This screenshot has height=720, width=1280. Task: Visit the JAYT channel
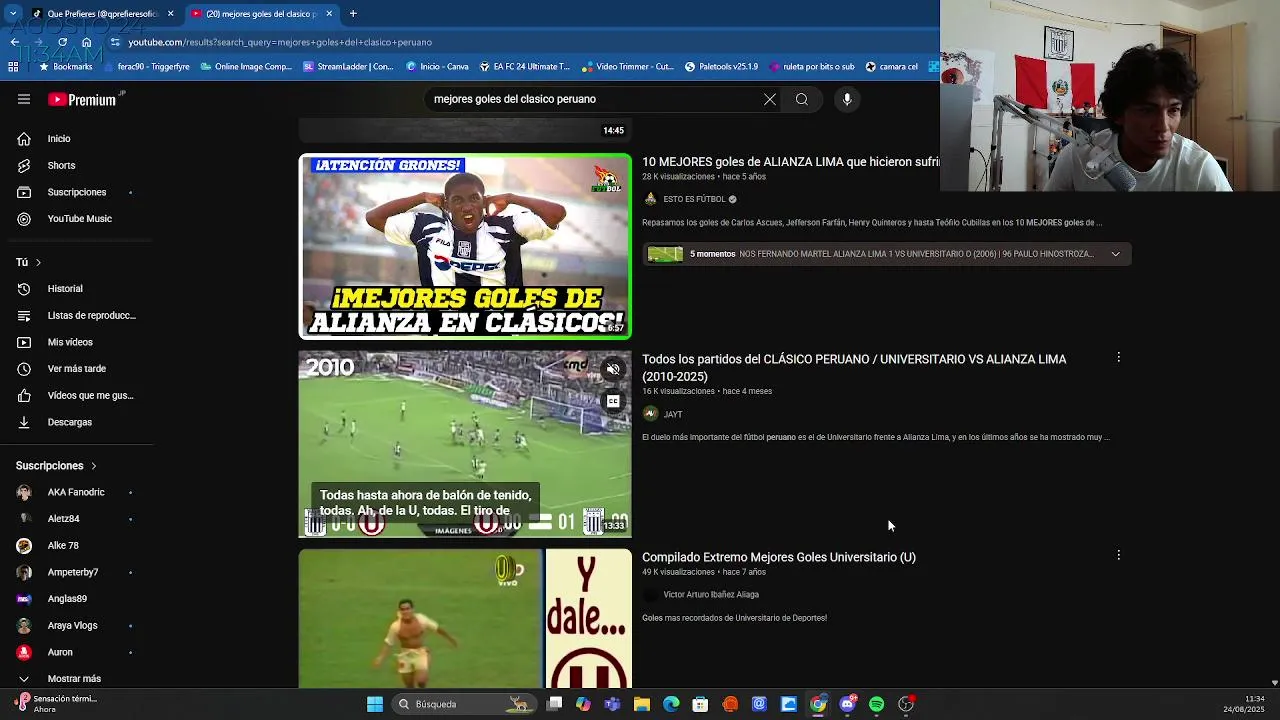click(x=673, y=414)
